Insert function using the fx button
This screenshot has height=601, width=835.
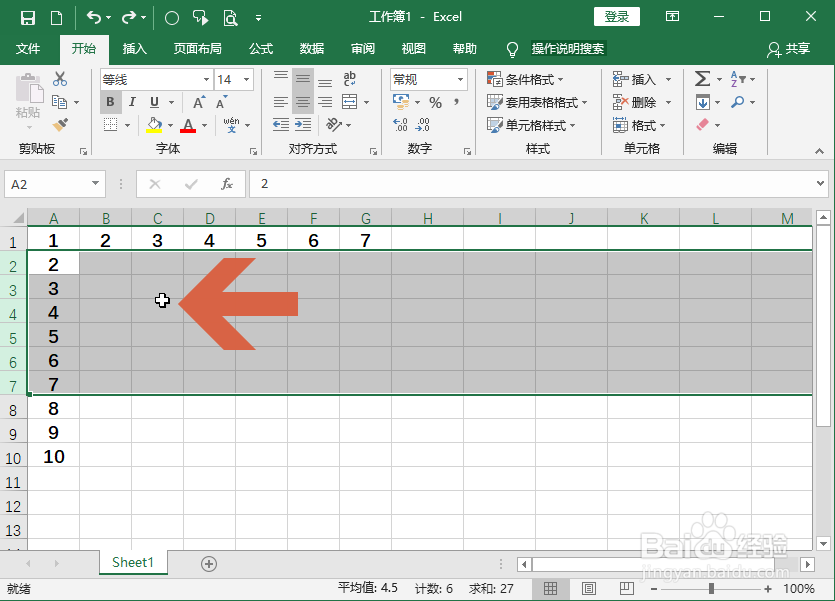(227, 184)
